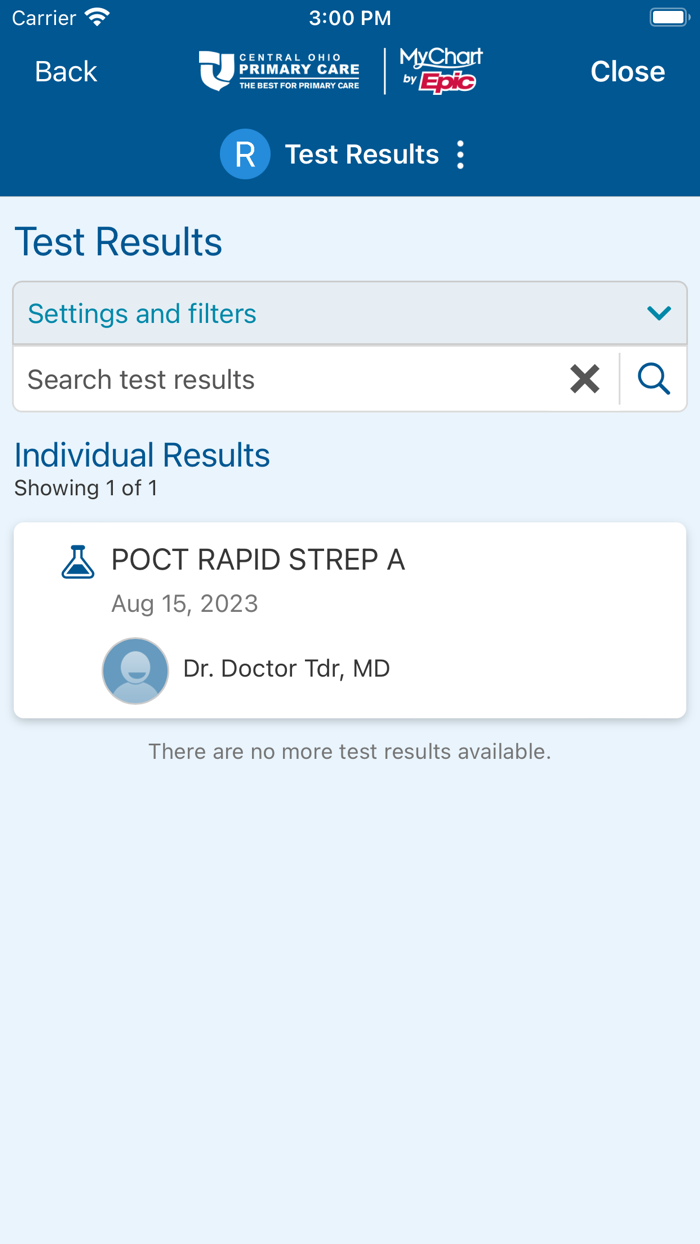The width and height of the screenshot is (700, 1244).
Task: Go back using the Back button
Action: [64, 71]
